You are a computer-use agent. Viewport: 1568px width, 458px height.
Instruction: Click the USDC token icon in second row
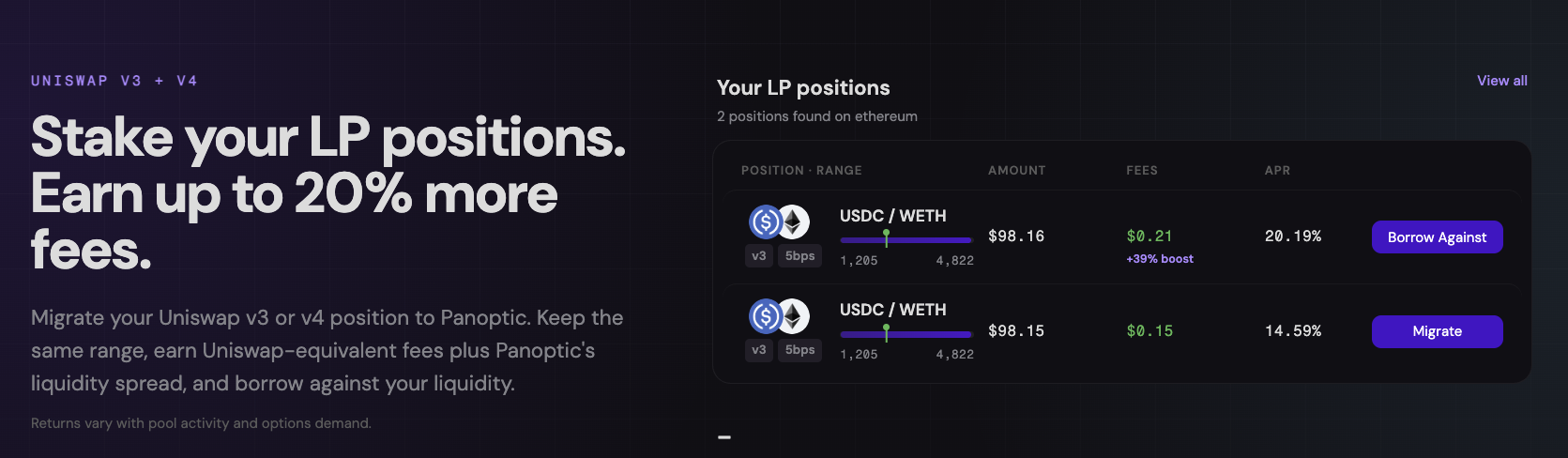pos(766,316)
